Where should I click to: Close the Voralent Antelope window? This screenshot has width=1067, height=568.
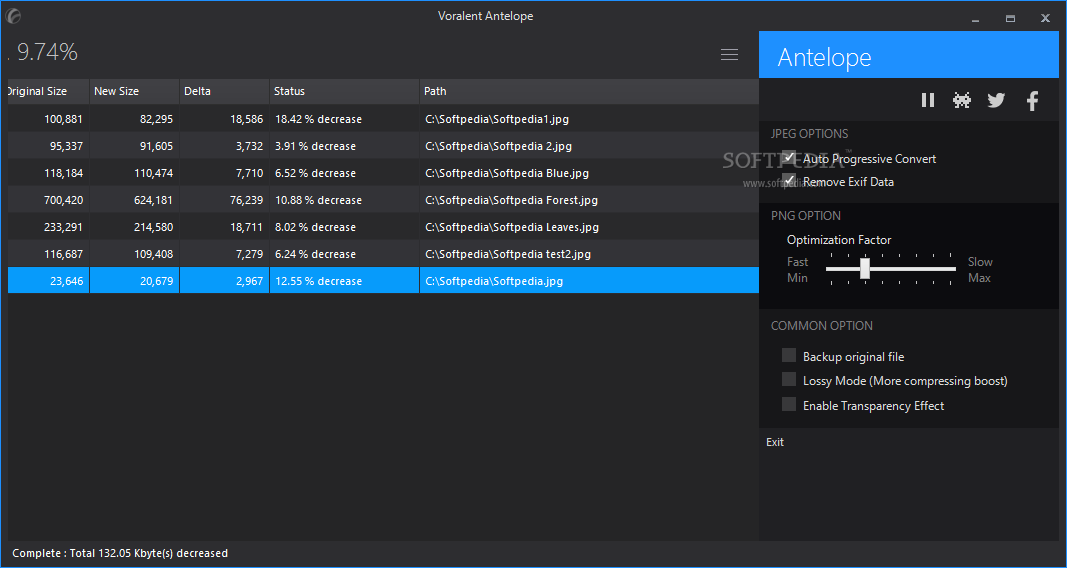(1045, 19)
